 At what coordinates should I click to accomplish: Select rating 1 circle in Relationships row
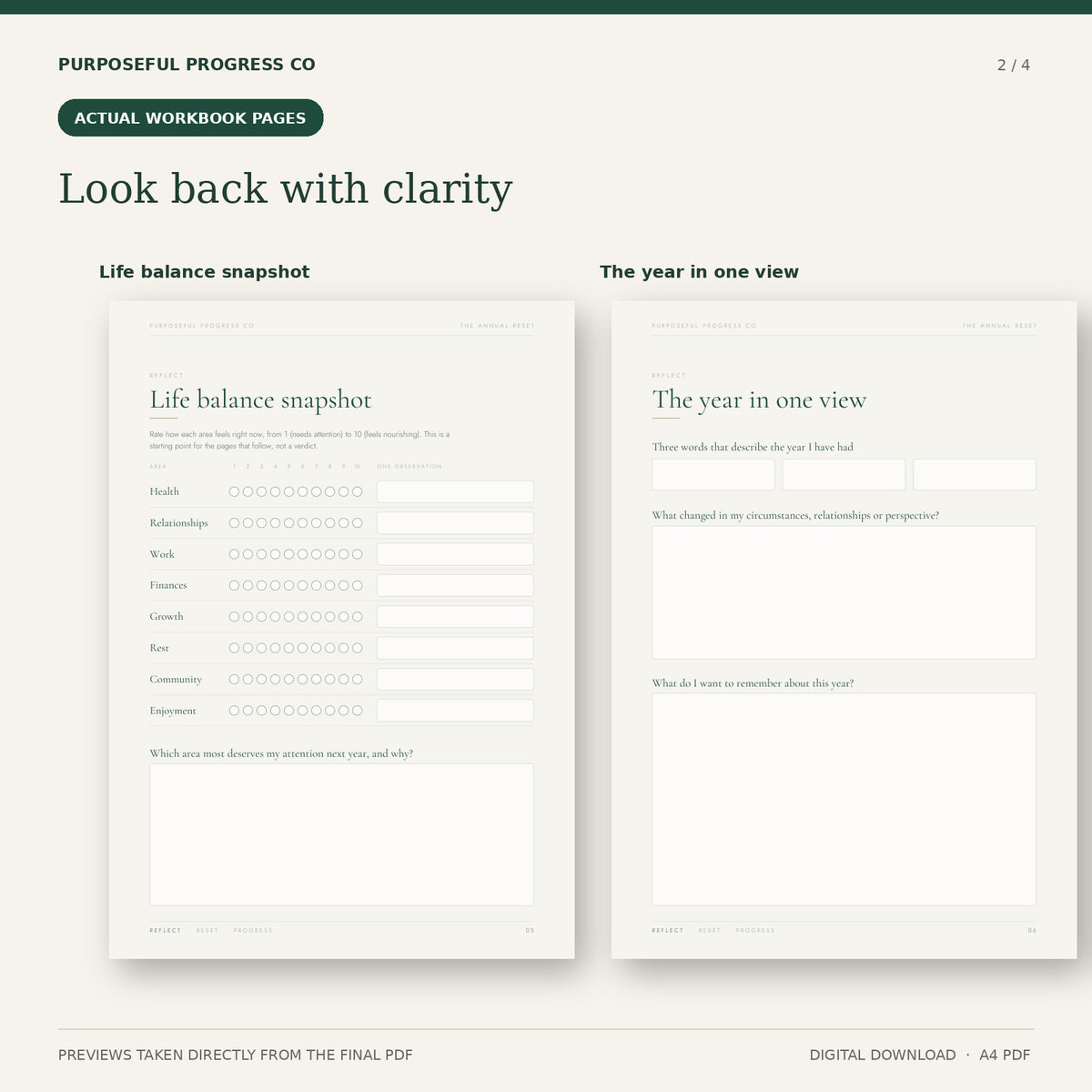pos(234,523)
